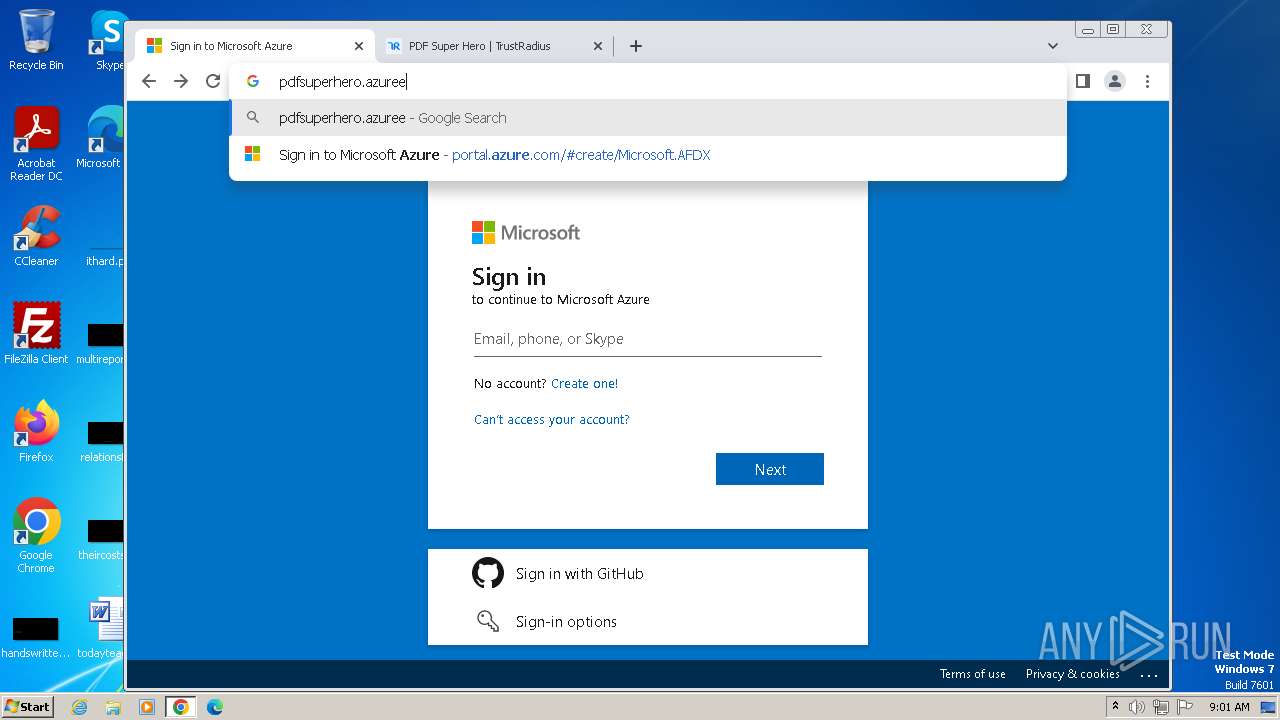This screenshot has width=1280, height=720.
Task: Open Windows Media Player from taskbar
Action: pos(147,707)
